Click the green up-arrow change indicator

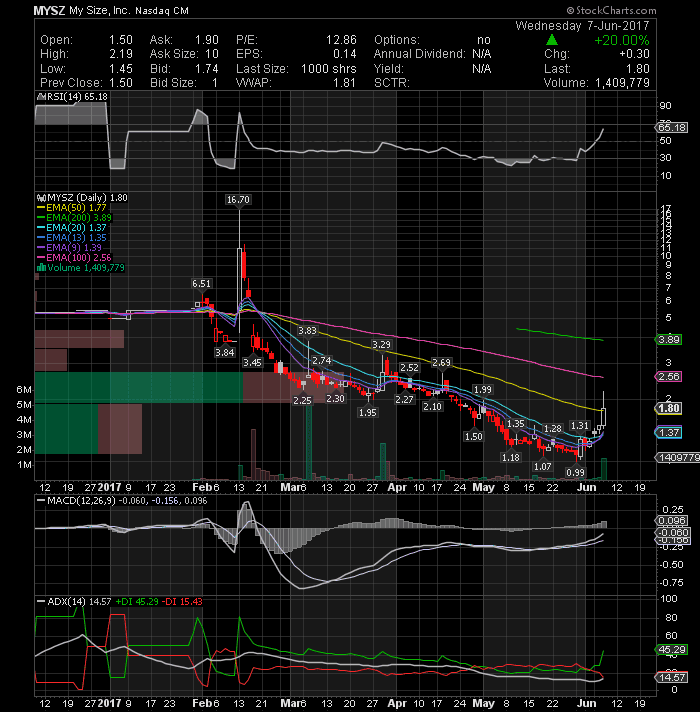[x=552, y=40]
